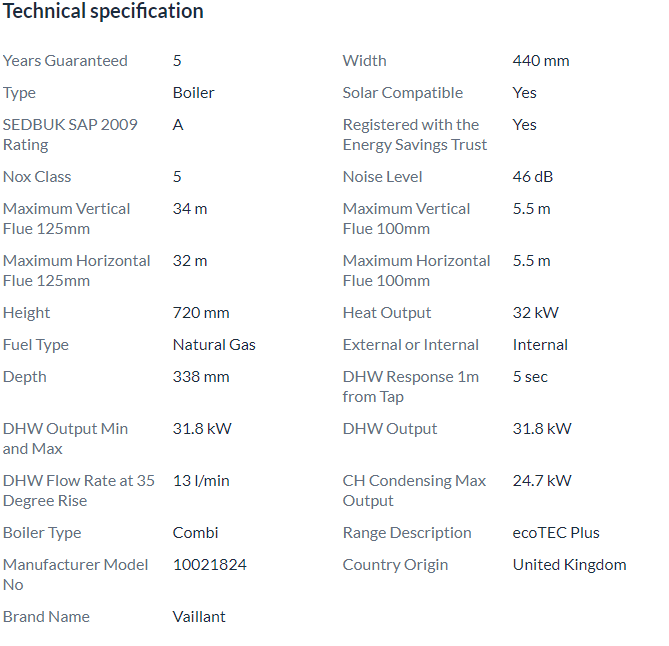Click the Years Guaranteed label
Screen dimensions: 669x646
click(65, 61)
